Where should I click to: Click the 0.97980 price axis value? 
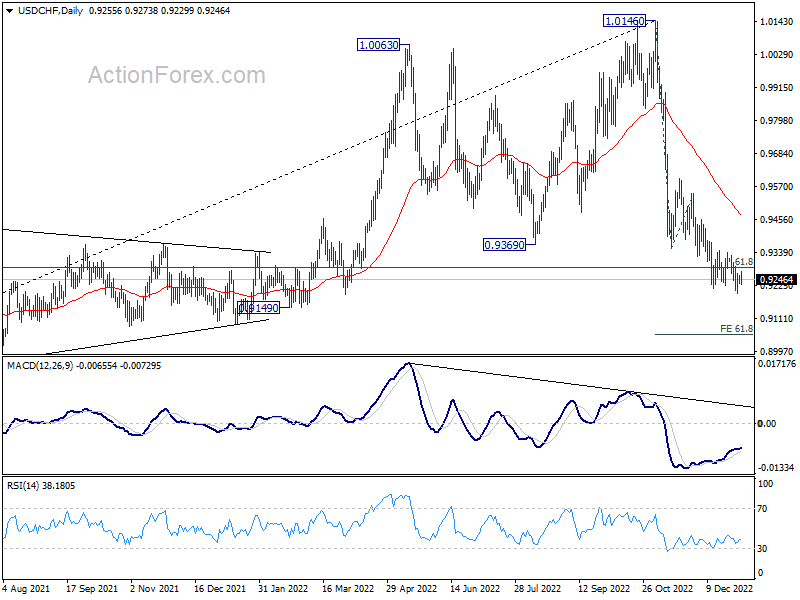click(x=777, y=120)
